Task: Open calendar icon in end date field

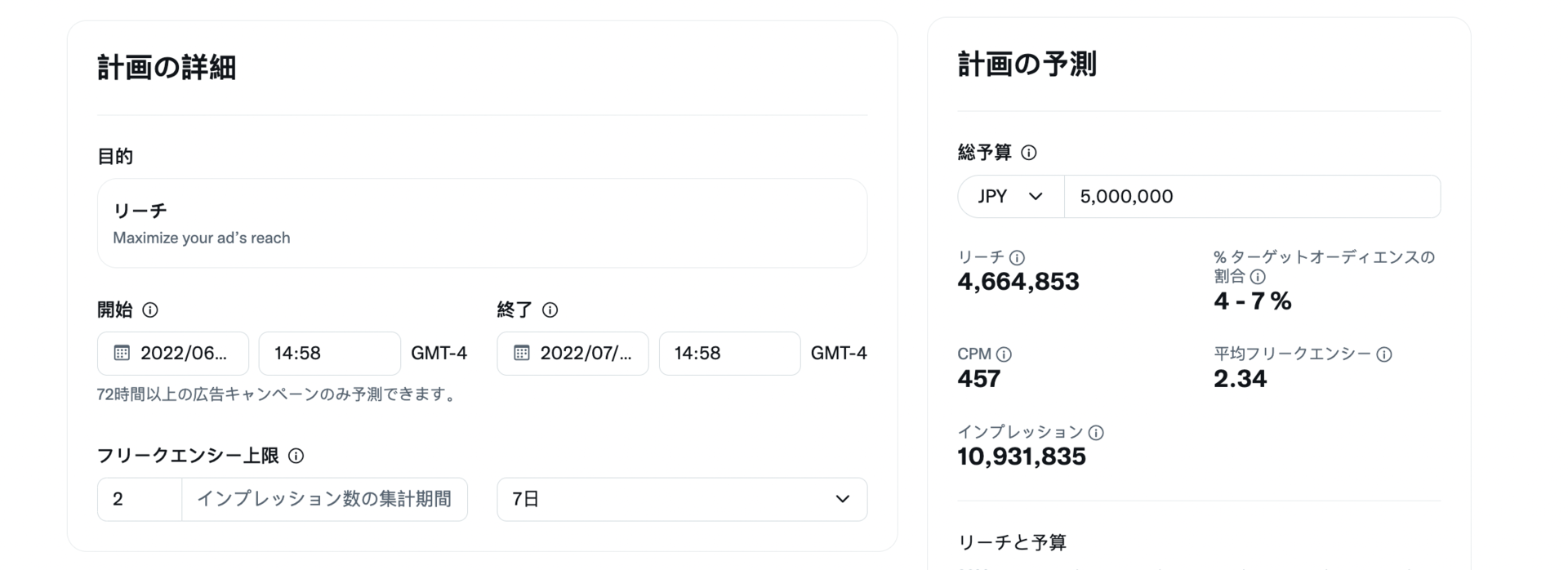Action: click(522, 353)
